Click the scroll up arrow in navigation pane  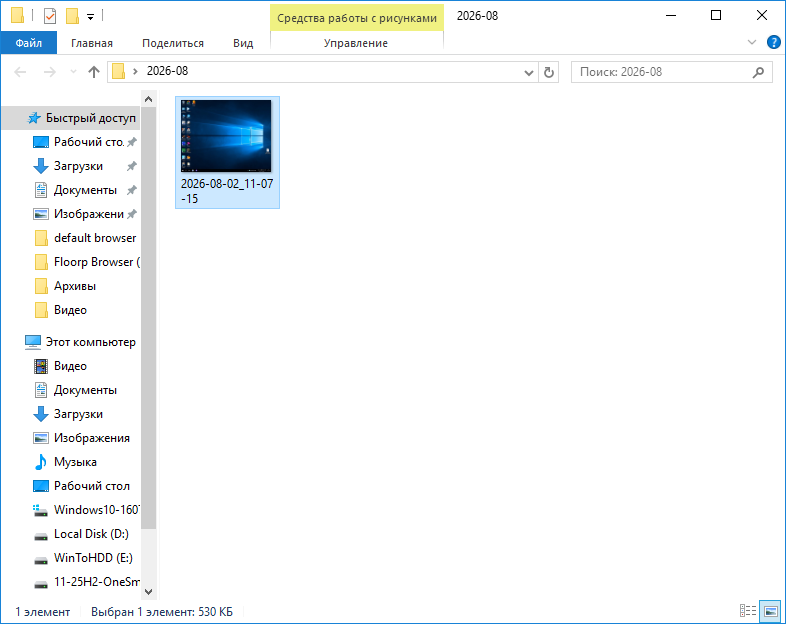pyautogui.click(x=148, y=99)
